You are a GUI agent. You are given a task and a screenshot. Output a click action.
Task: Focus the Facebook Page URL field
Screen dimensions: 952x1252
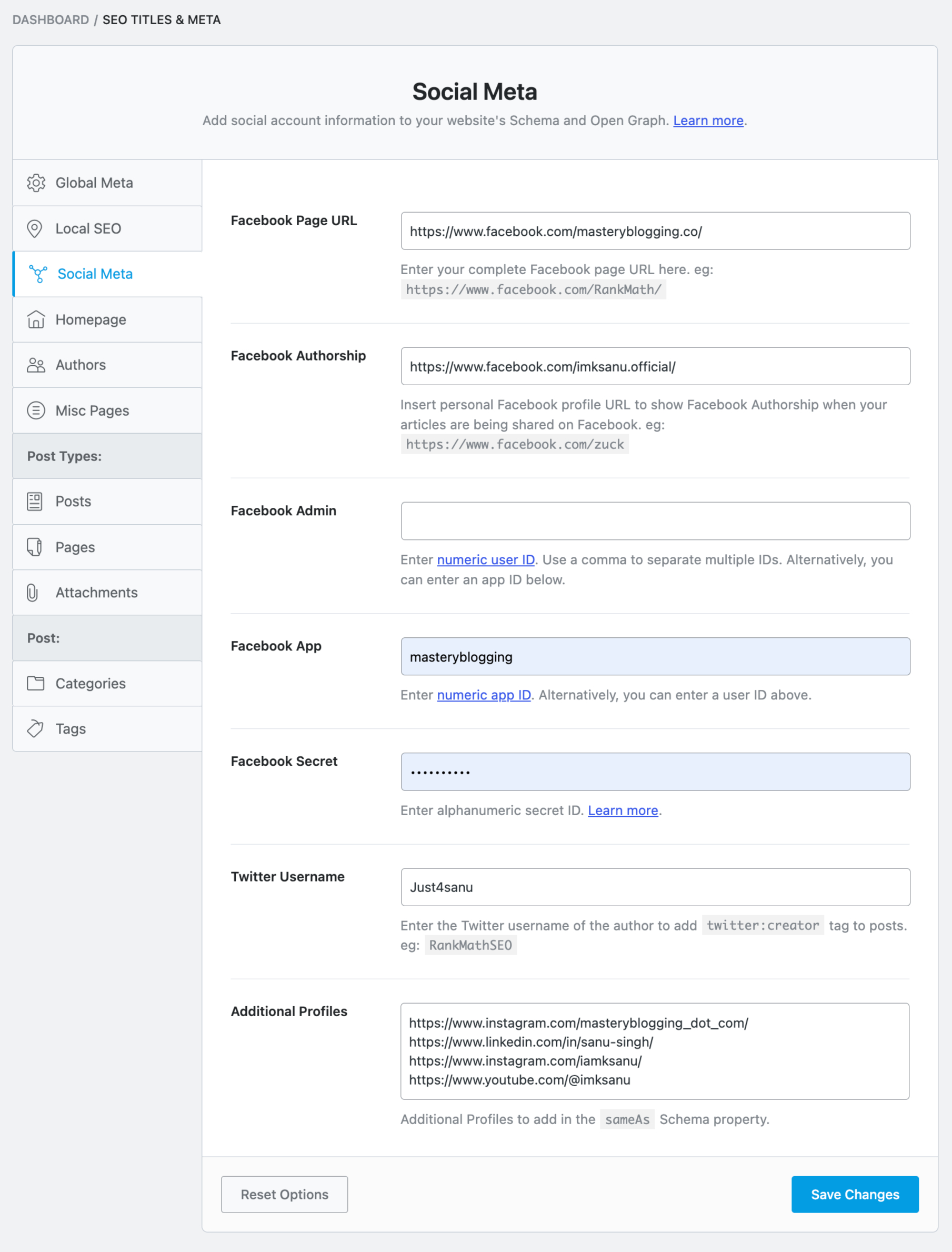(656, 231)
